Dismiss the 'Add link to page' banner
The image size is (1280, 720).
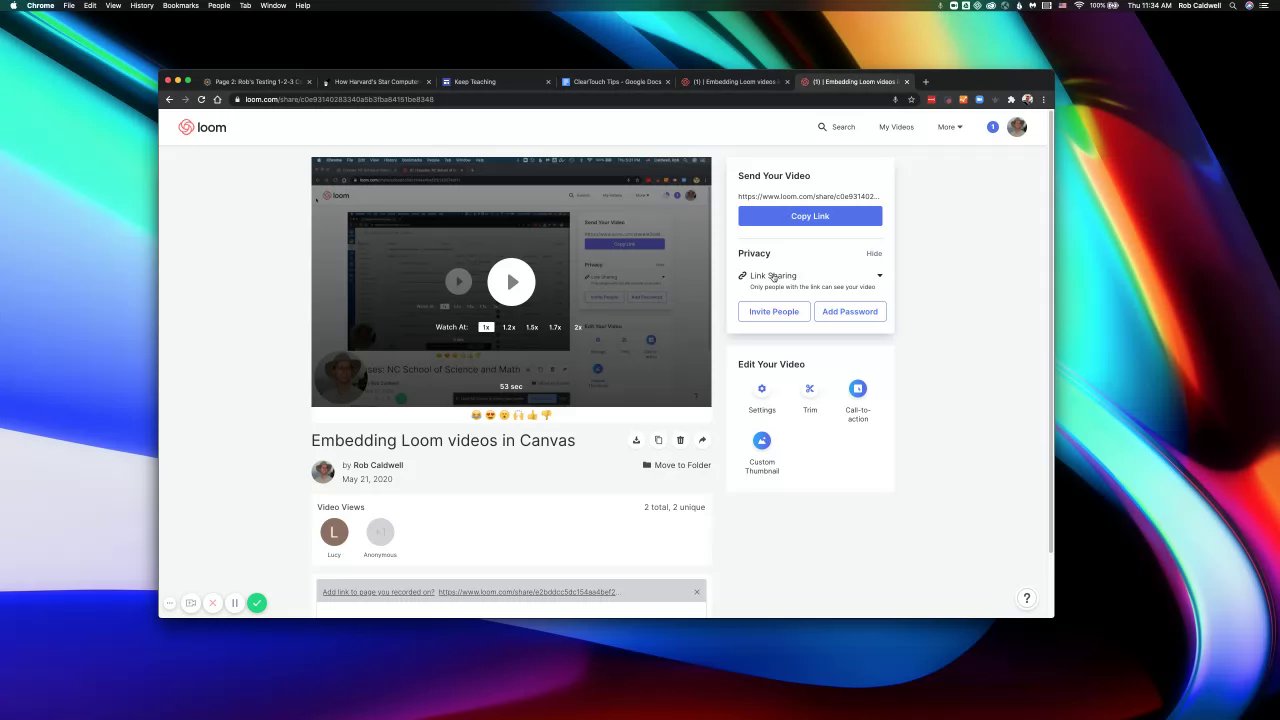pos(697,592)
